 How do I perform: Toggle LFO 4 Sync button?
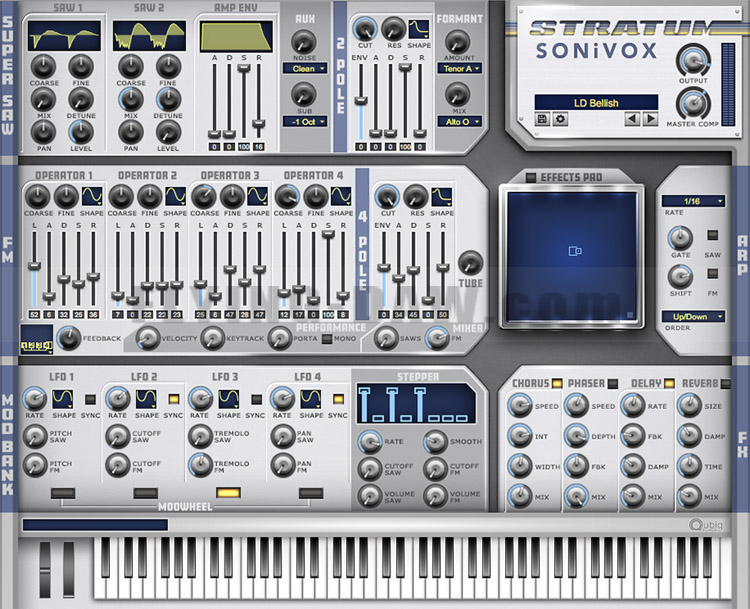pos(338,399)
